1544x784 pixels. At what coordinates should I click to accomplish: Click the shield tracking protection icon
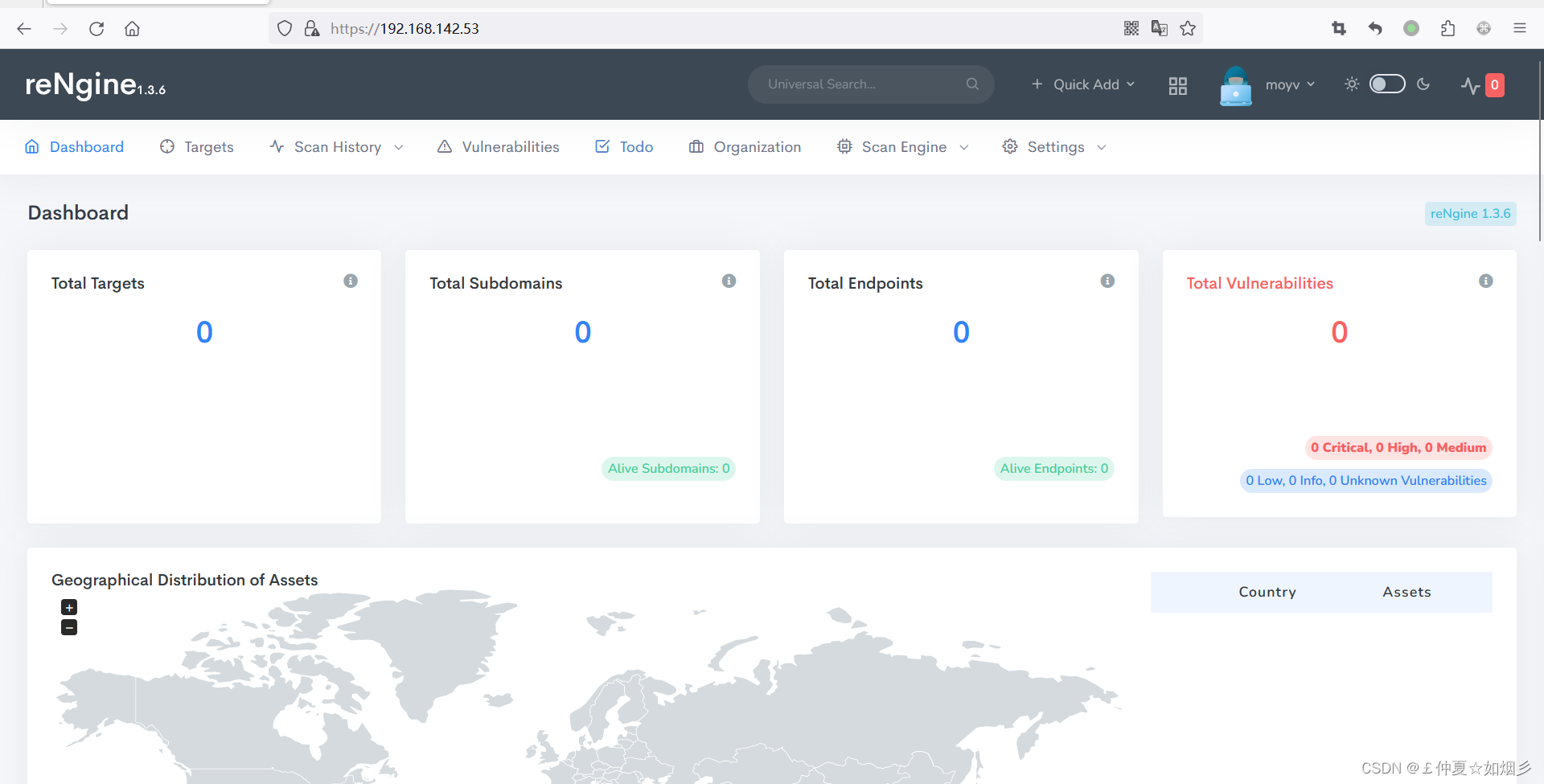click(285, 29)
